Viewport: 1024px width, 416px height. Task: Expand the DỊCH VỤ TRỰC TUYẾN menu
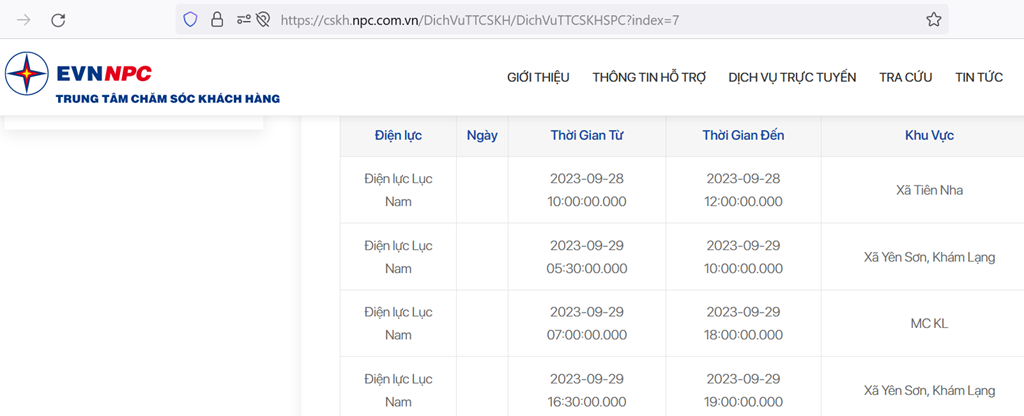[792, 77]
